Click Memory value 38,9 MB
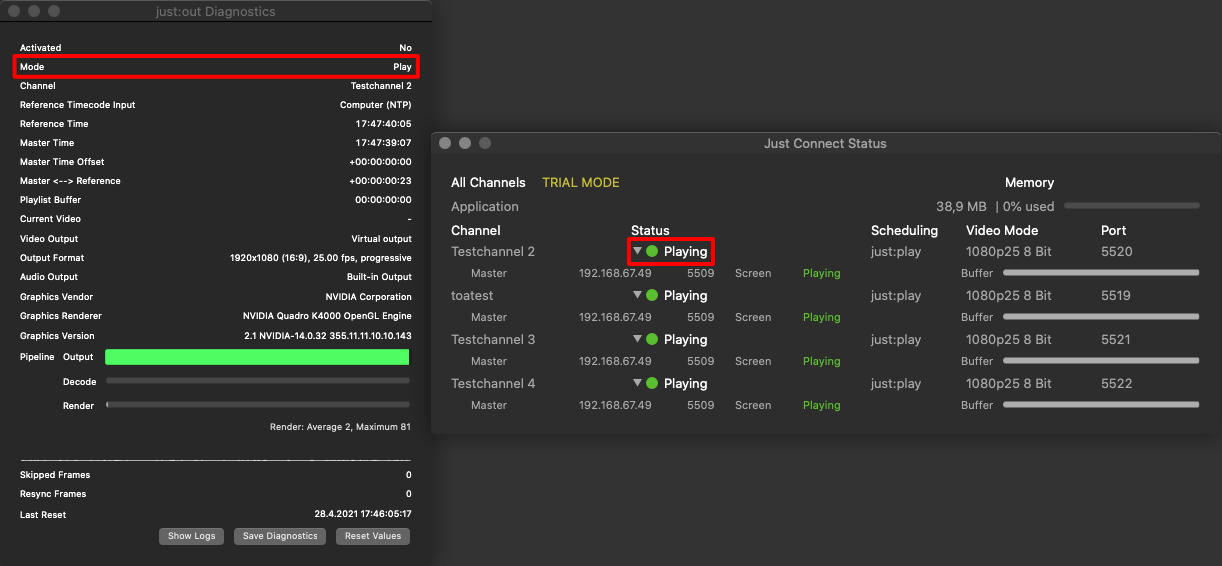The width and height of the screenshot is (1222, 566). pos(961,207)
